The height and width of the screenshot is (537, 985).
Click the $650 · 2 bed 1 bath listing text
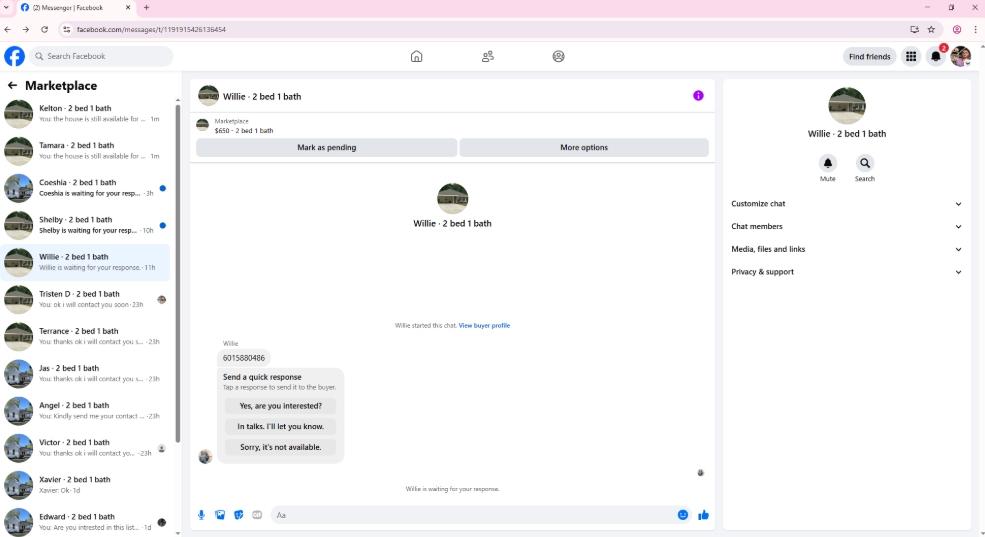[244, 131]
